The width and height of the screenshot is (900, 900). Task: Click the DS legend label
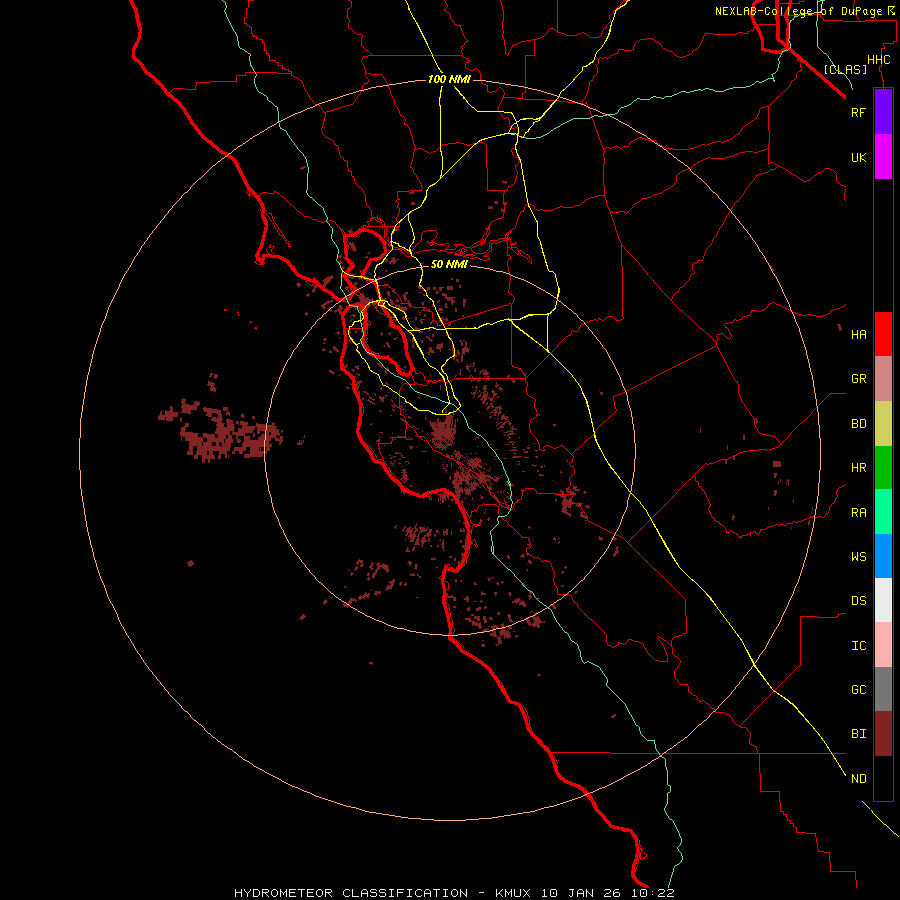click(858, 601)
